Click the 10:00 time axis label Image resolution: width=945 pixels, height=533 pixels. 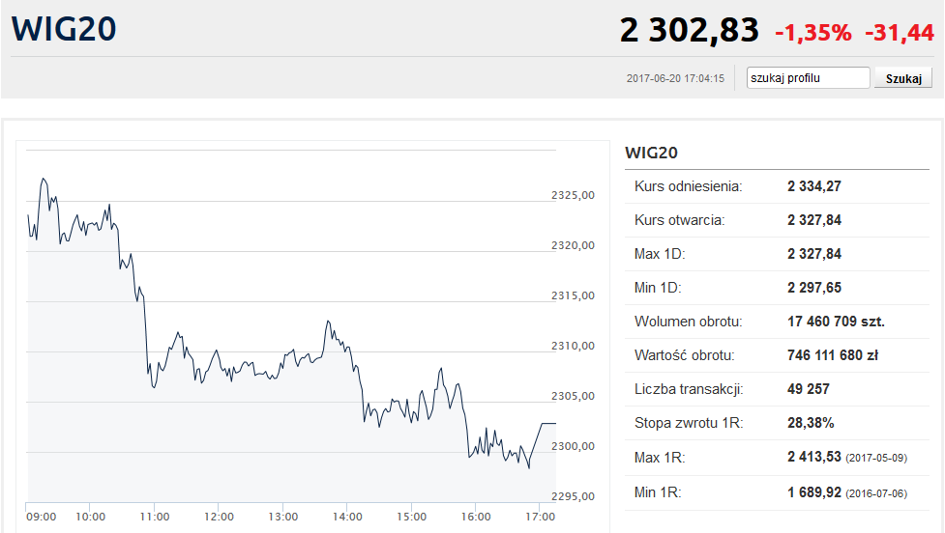[x=90, y=517]
